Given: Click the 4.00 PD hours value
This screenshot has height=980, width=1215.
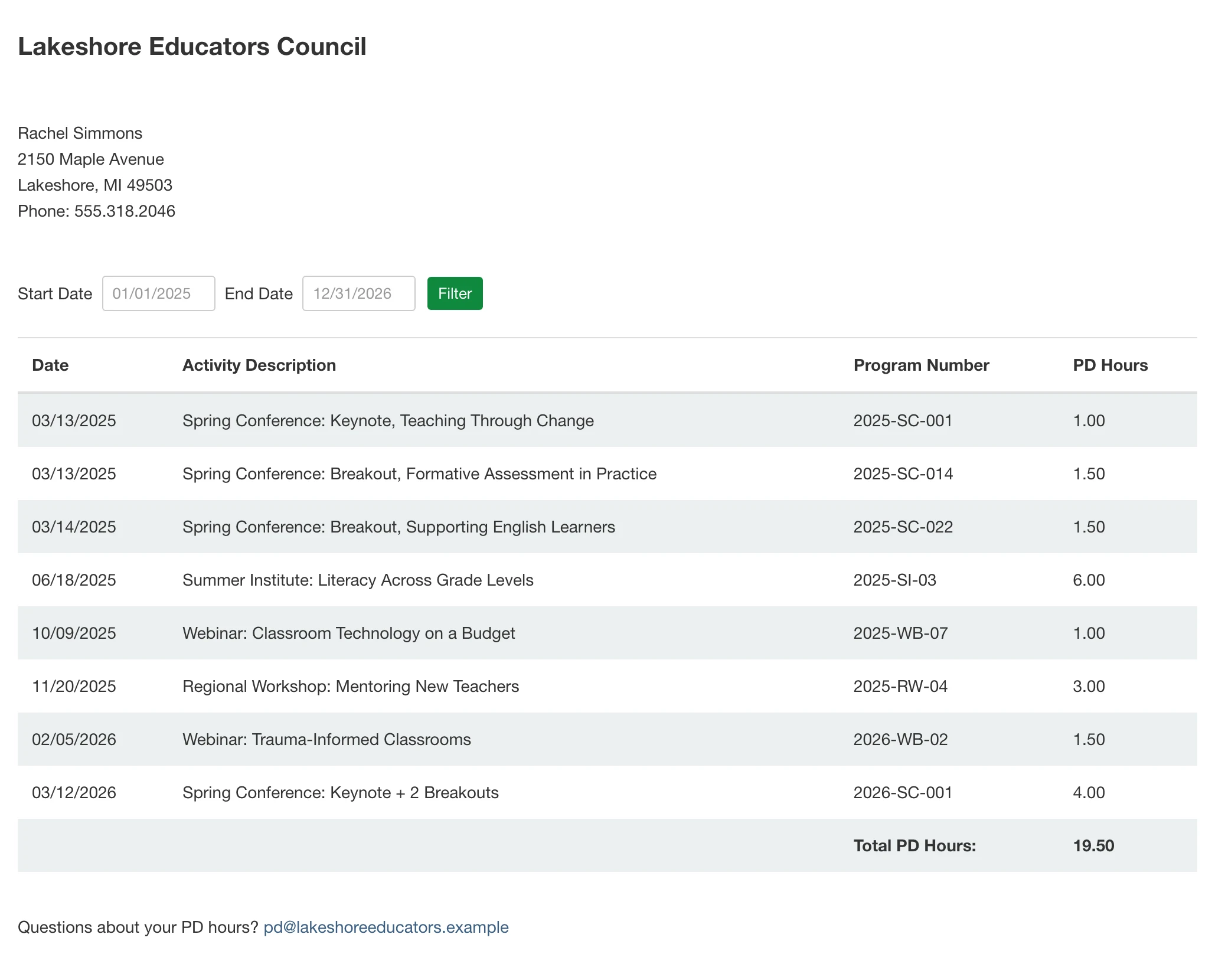Looking at the screenshot, I should (1089, 792).
